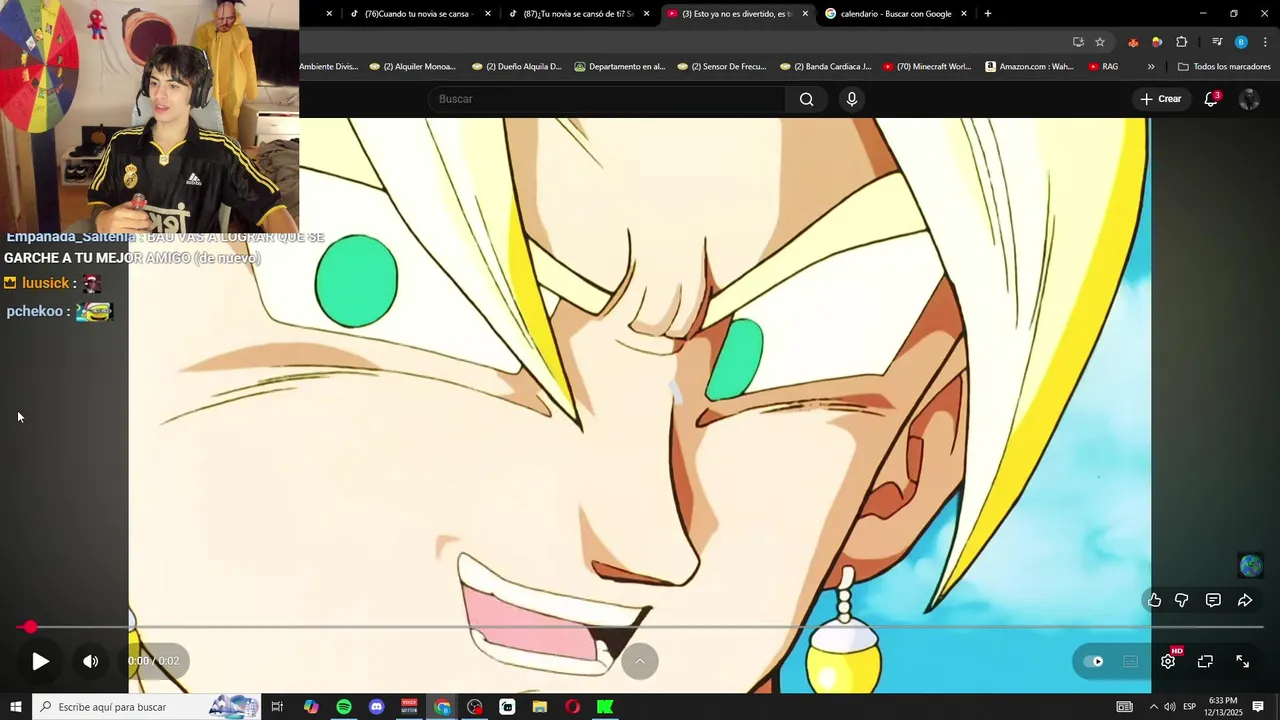
Task: Open "(2) Dueño Alquila D..." bookmark
Action: pyautogui.click(x=515, y=67)
